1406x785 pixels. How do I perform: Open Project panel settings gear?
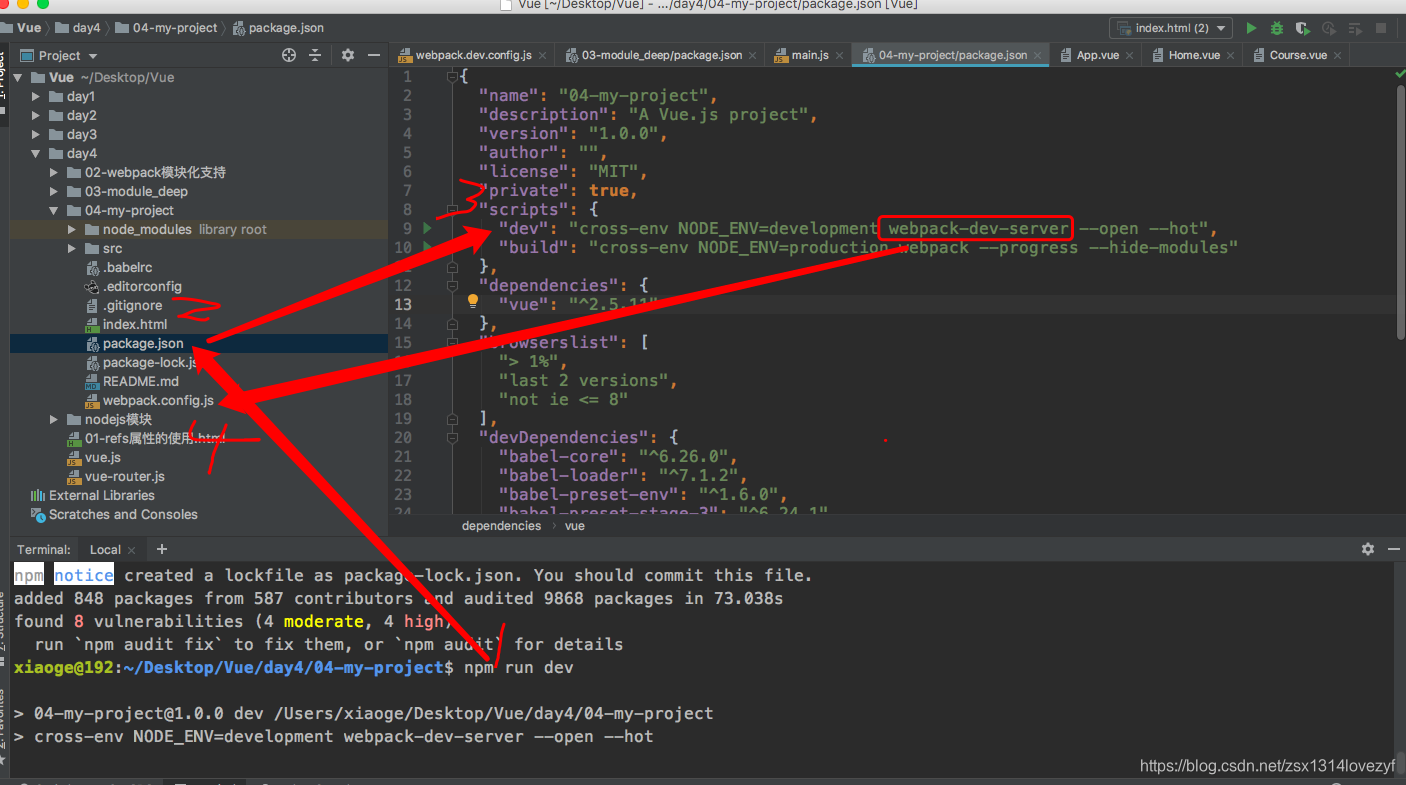pos(348,55)
